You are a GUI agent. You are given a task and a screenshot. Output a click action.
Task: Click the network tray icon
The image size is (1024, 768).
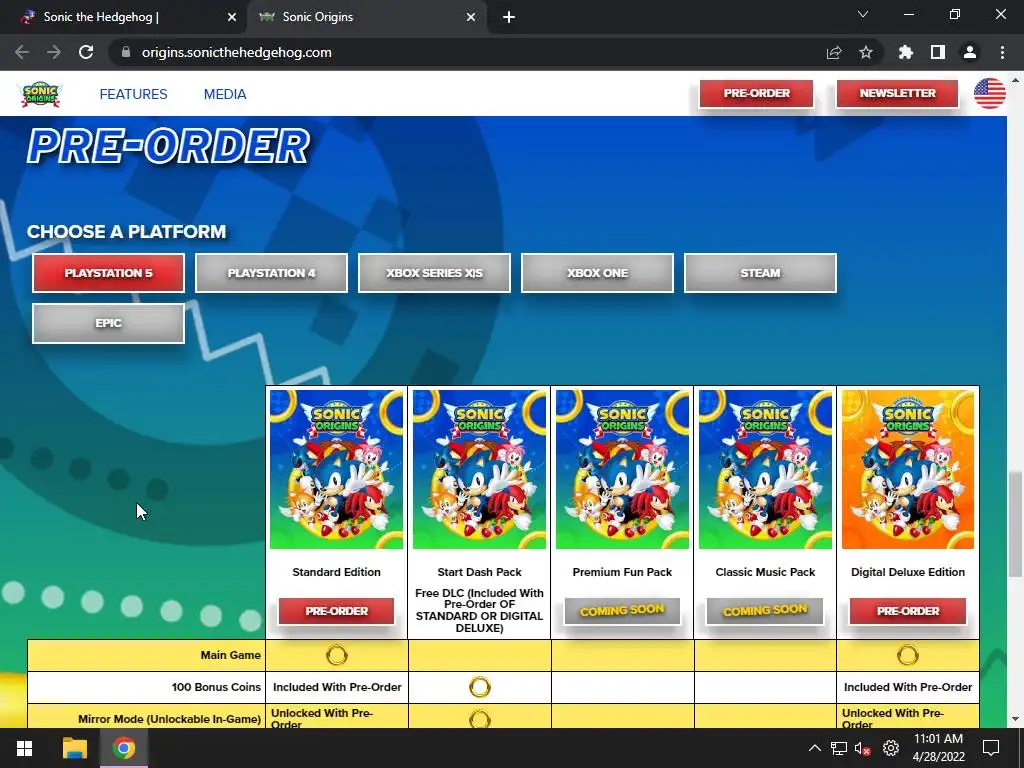839,748
